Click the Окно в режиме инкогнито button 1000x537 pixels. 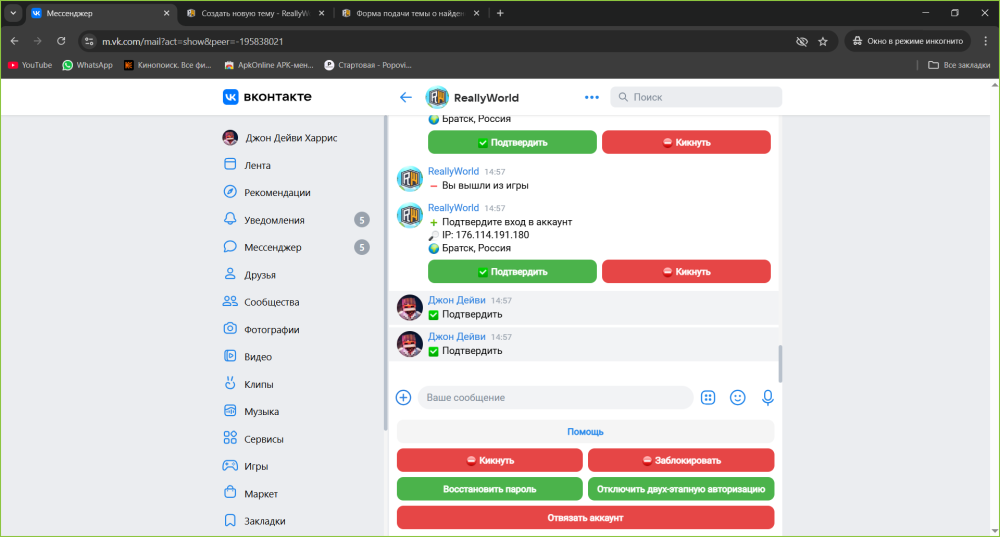tap(908, 41)
